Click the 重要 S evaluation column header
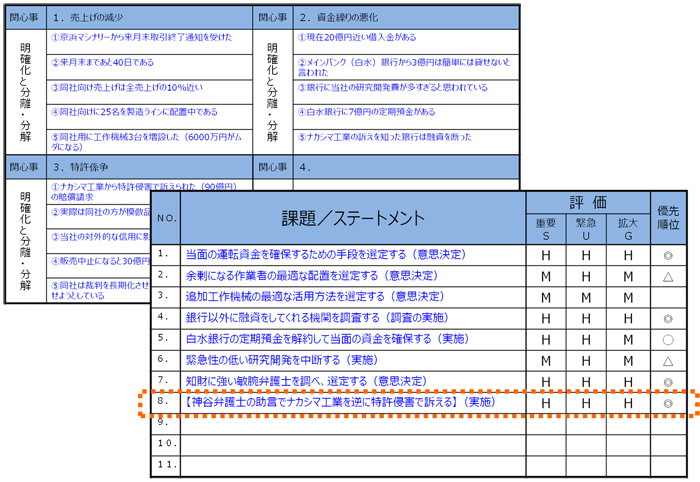The image size is (700, 482). point(547,229)
